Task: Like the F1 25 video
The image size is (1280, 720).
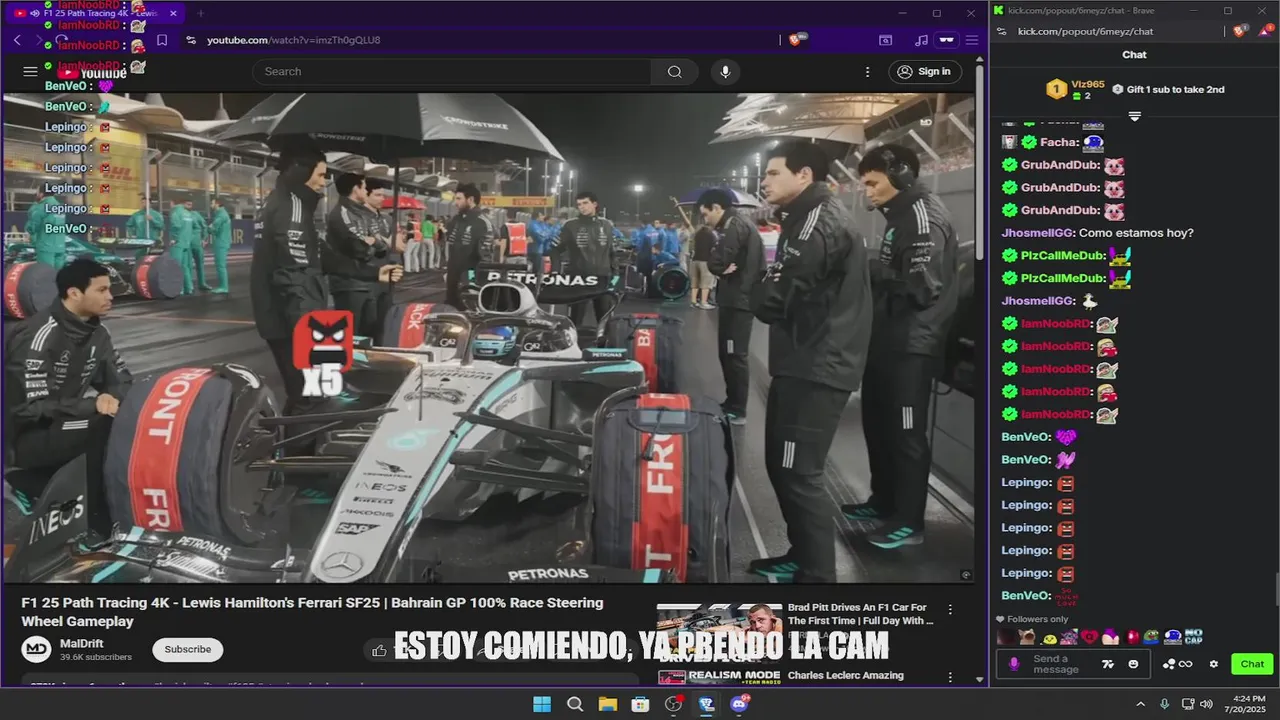Action: (379, 650)
